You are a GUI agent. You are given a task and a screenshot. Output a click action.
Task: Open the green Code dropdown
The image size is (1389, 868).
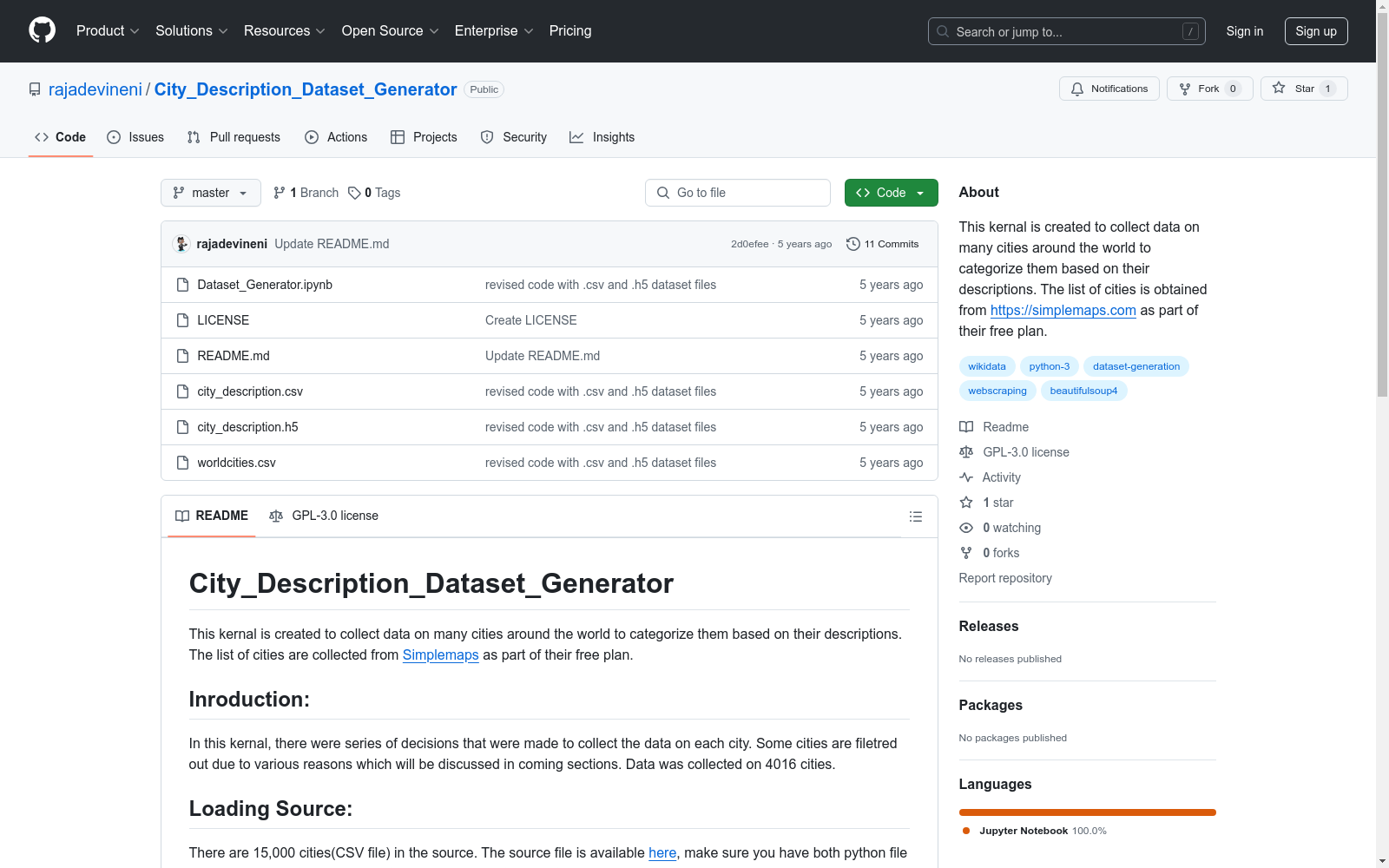pyautogui.click(x=891, y=193)
